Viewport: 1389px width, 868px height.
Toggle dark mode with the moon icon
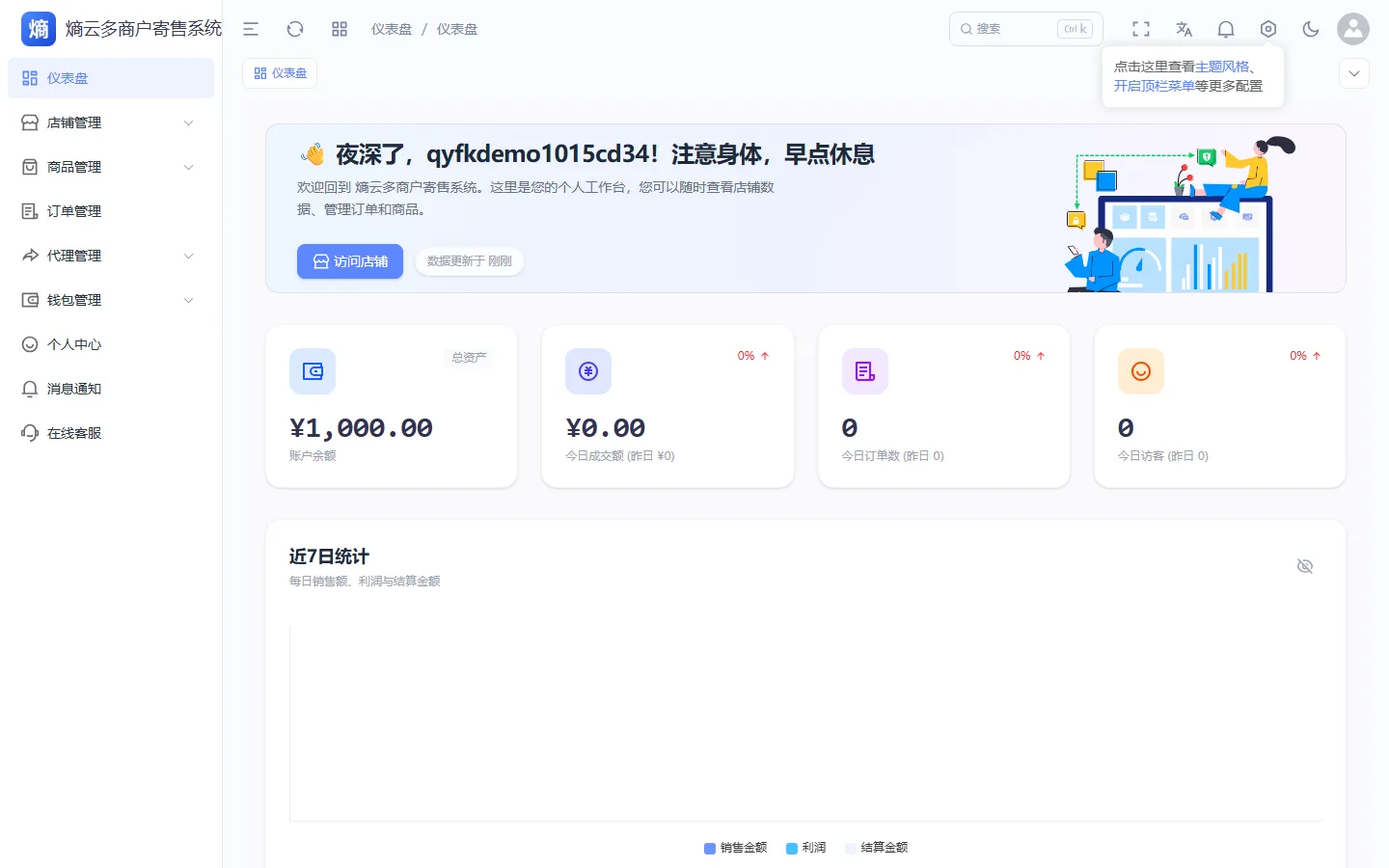coord(1311,29)
